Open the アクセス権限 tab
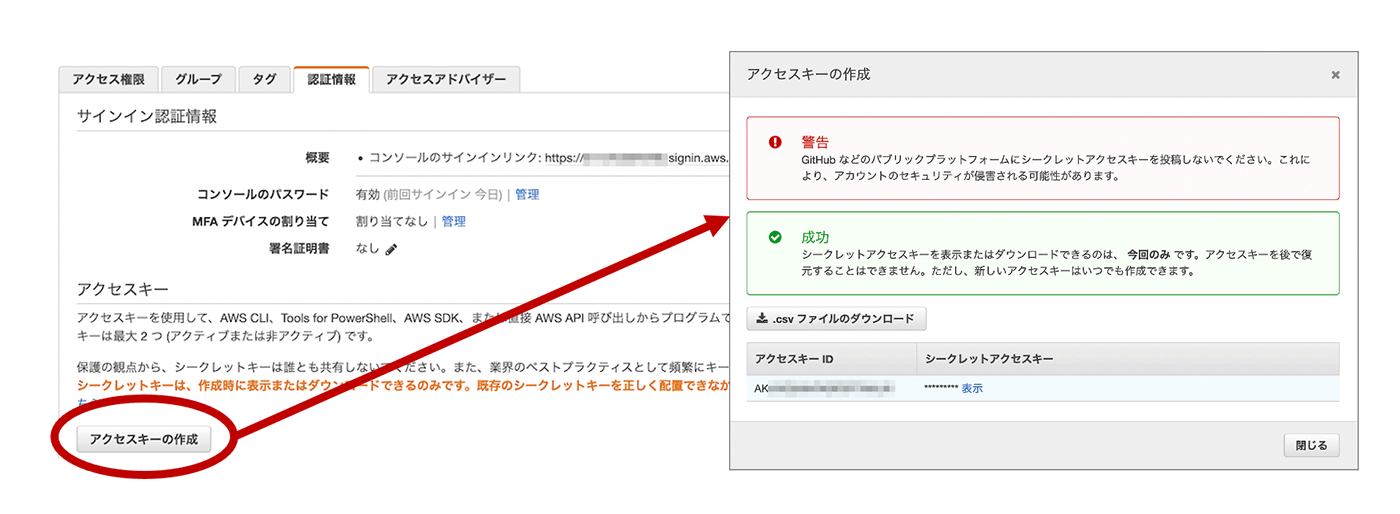Image resolution: width=1400 pixels, height=514 pixels. (109, 80)
